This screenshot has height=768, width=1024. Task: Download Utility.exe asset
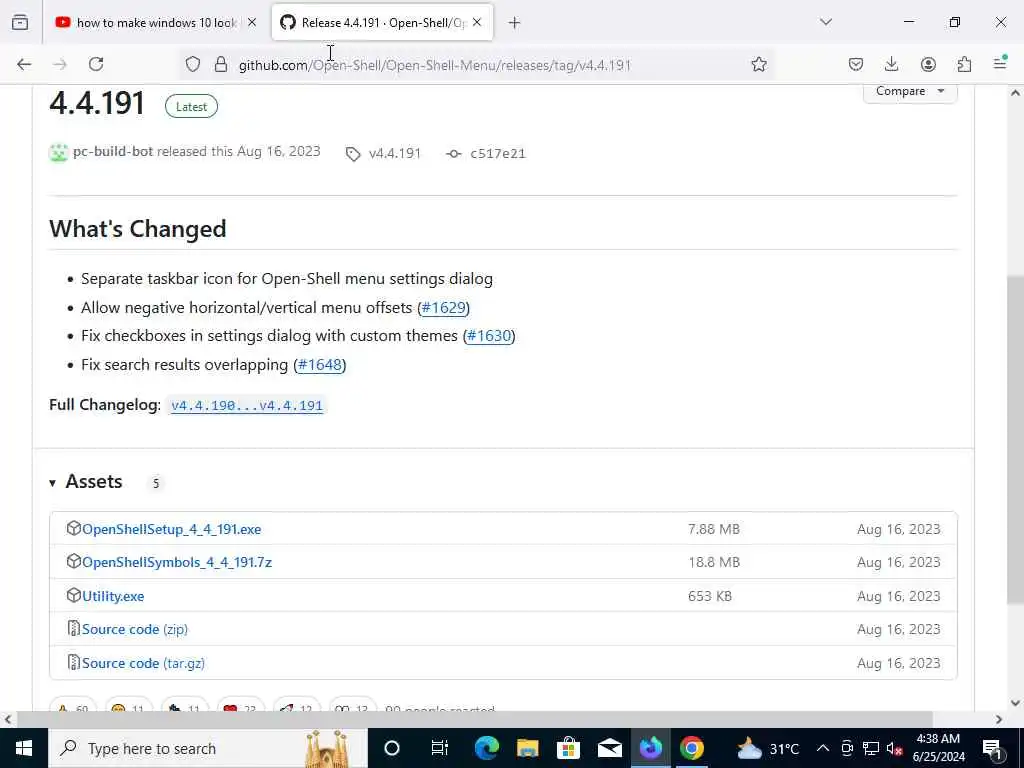(113, 596)
